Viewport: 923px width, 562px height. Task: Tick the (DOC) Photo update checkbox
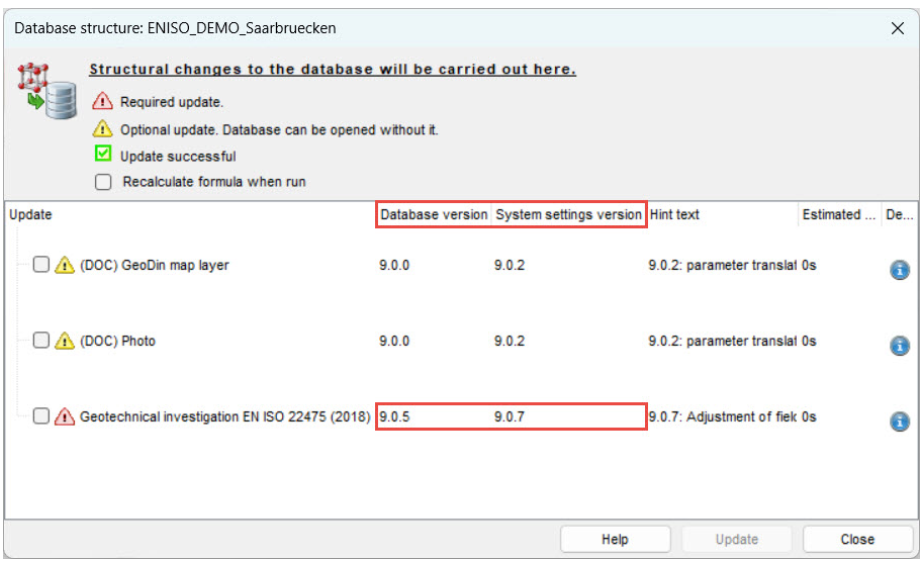pos(41,341)
